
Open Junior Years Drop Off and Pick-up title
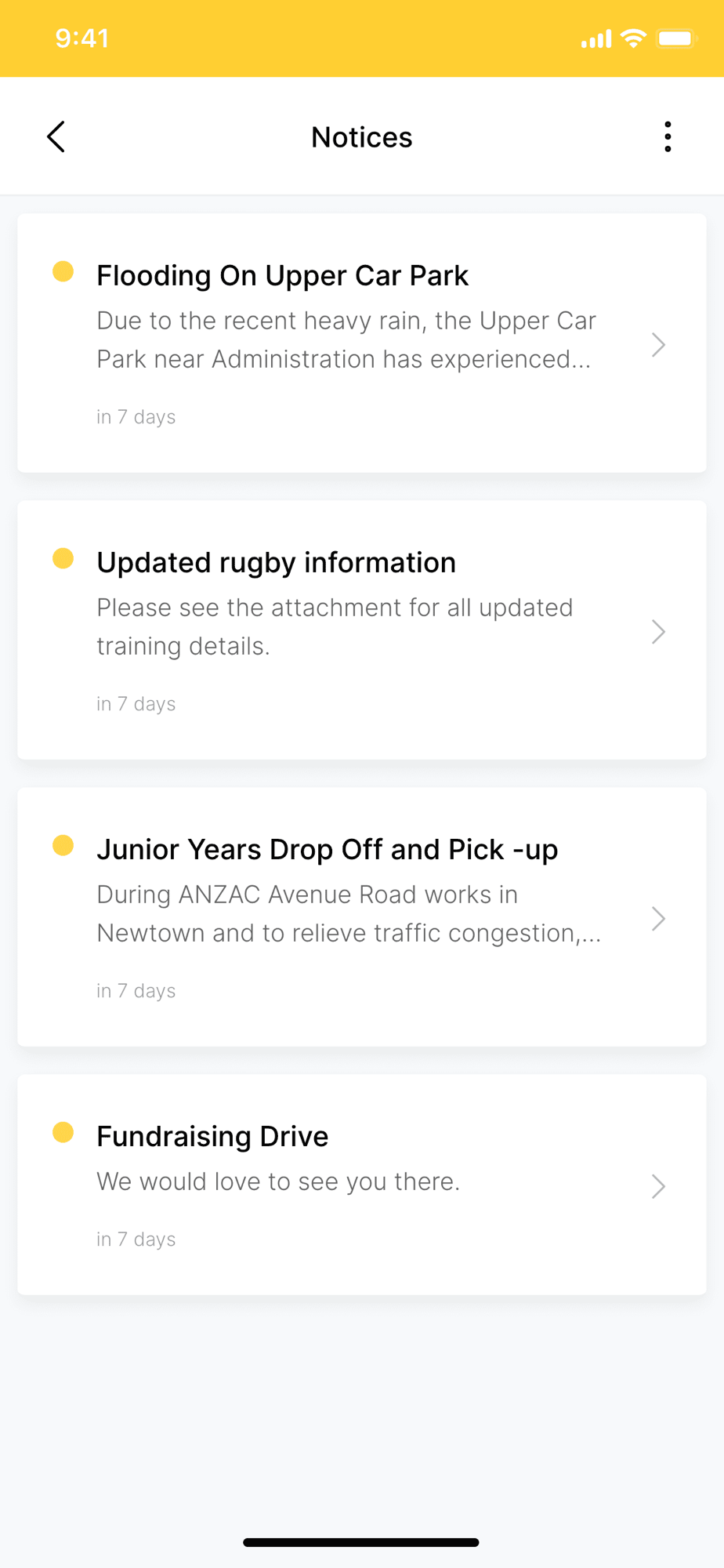(x=327, y=850)
